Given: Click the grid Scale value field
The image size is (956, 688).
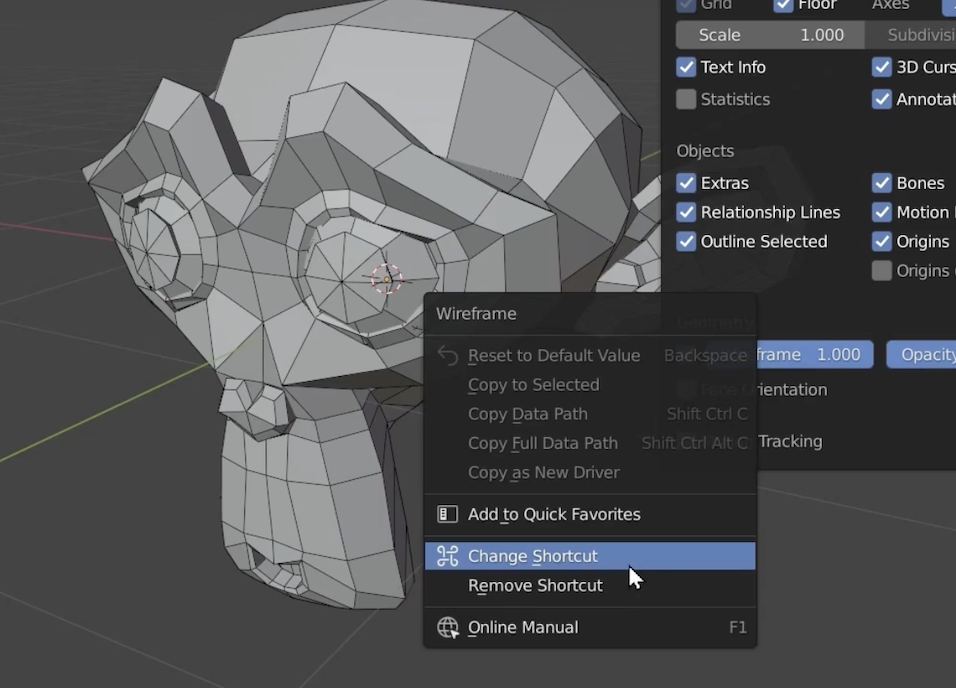Looking at the screenshot, I should [771, 35].
